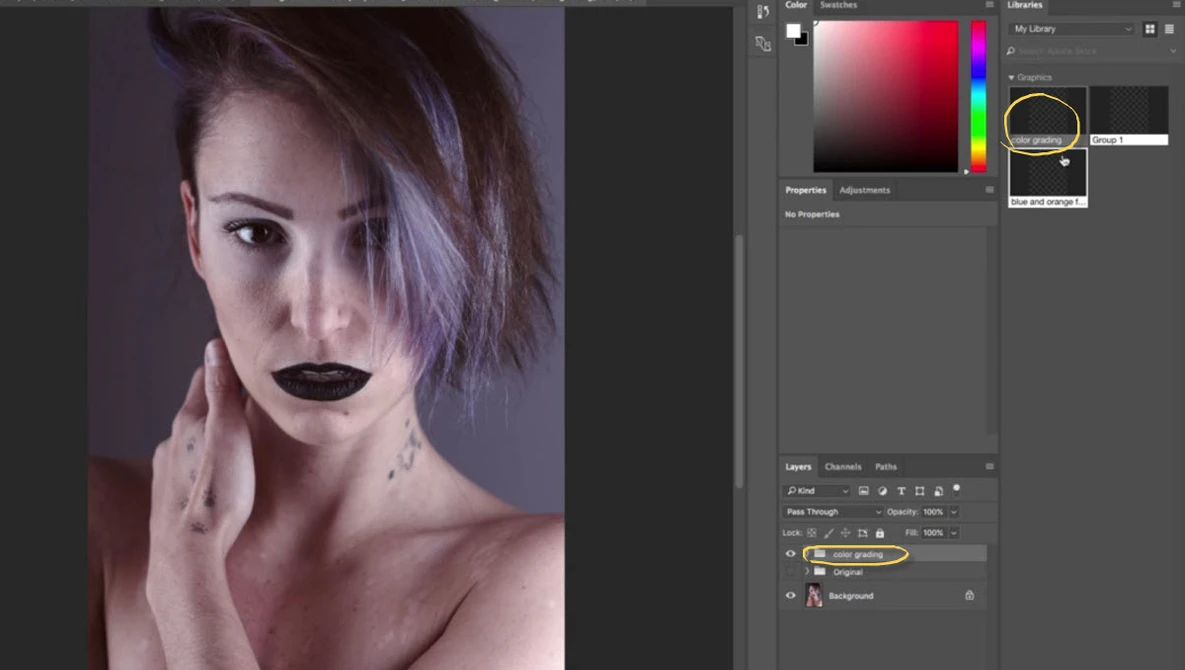Show the Original group
Viewport: 1185px width, 670px height.
point(791,572)
